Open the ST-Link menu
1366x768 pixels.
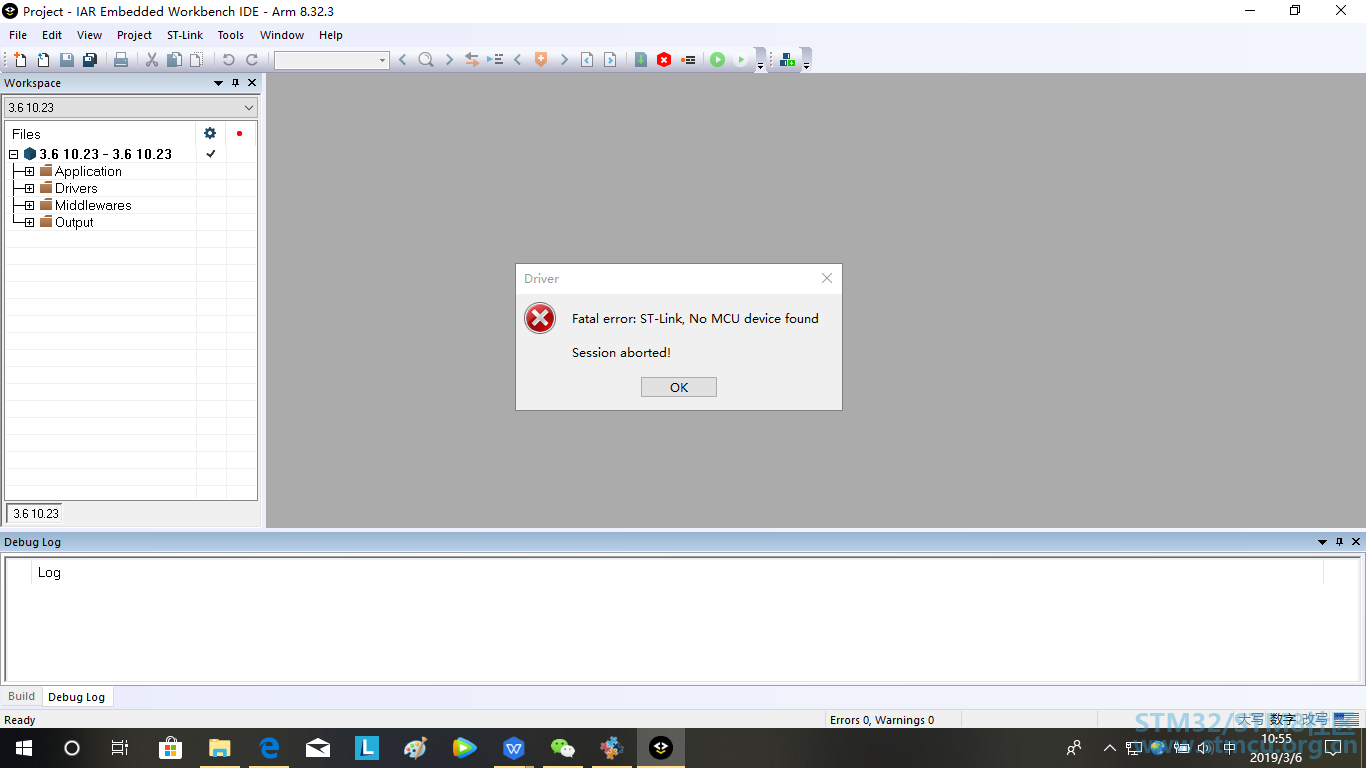point(185,35)
